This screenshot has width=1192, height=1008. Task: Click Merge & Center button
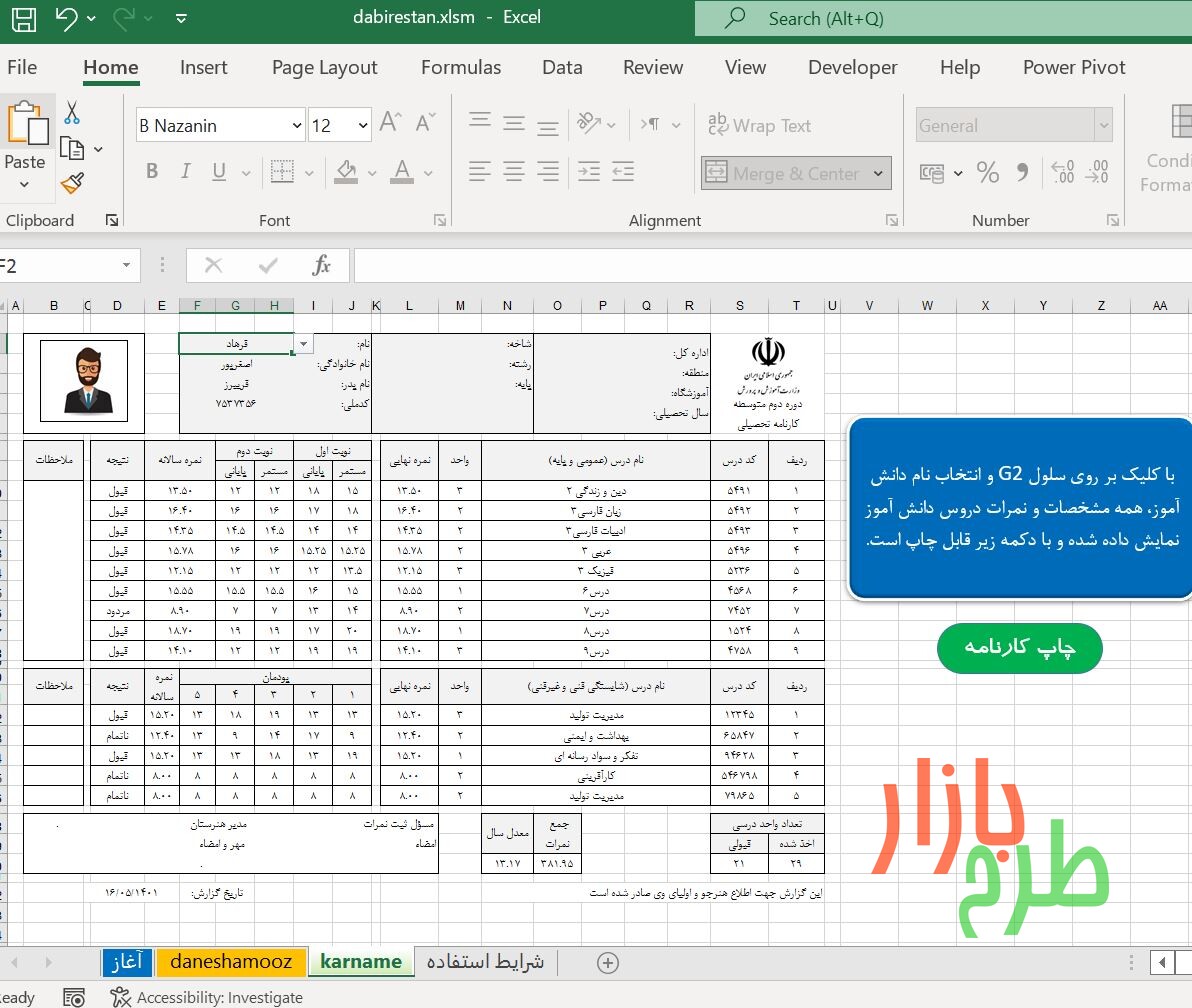point(796,173)
